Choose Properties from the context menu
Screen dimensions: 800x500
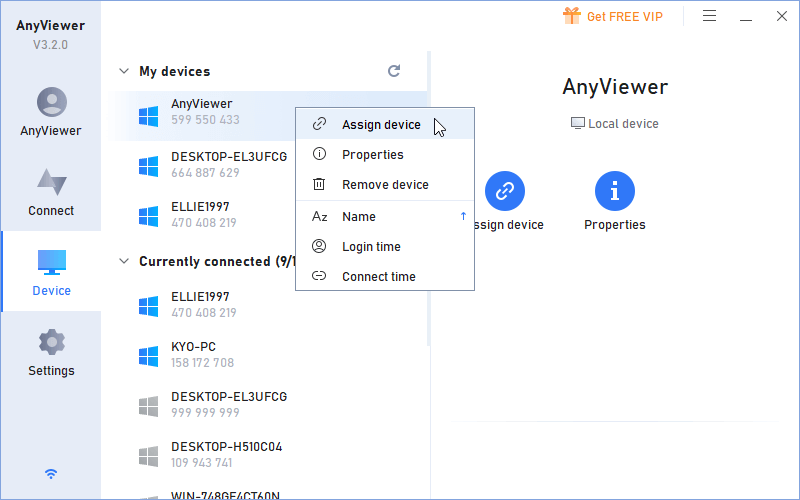pos(372,155)
